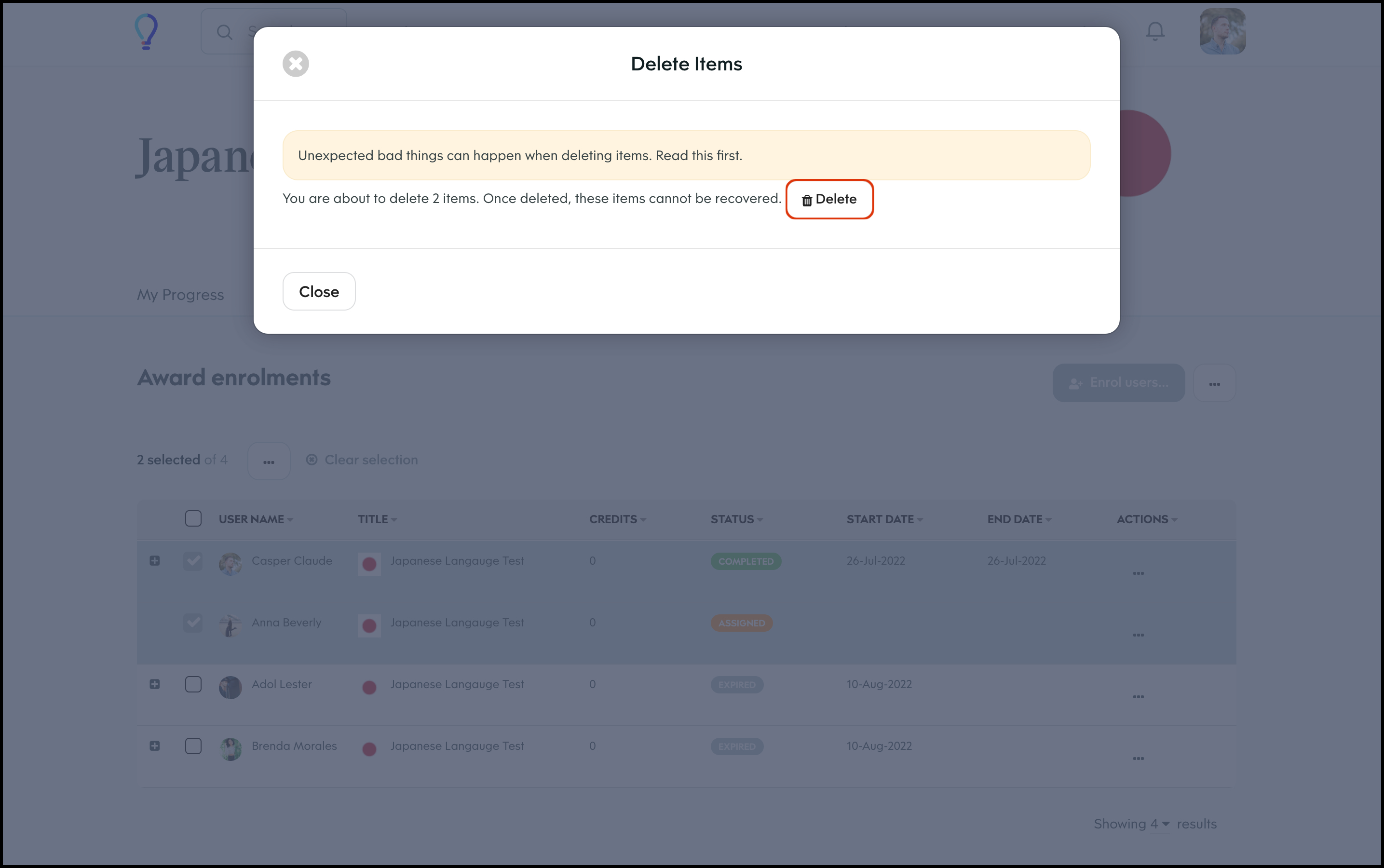Open the ellipsis menu beside Enrol users
Viewport: 1384px width, 868px height.
point(1214,383)
